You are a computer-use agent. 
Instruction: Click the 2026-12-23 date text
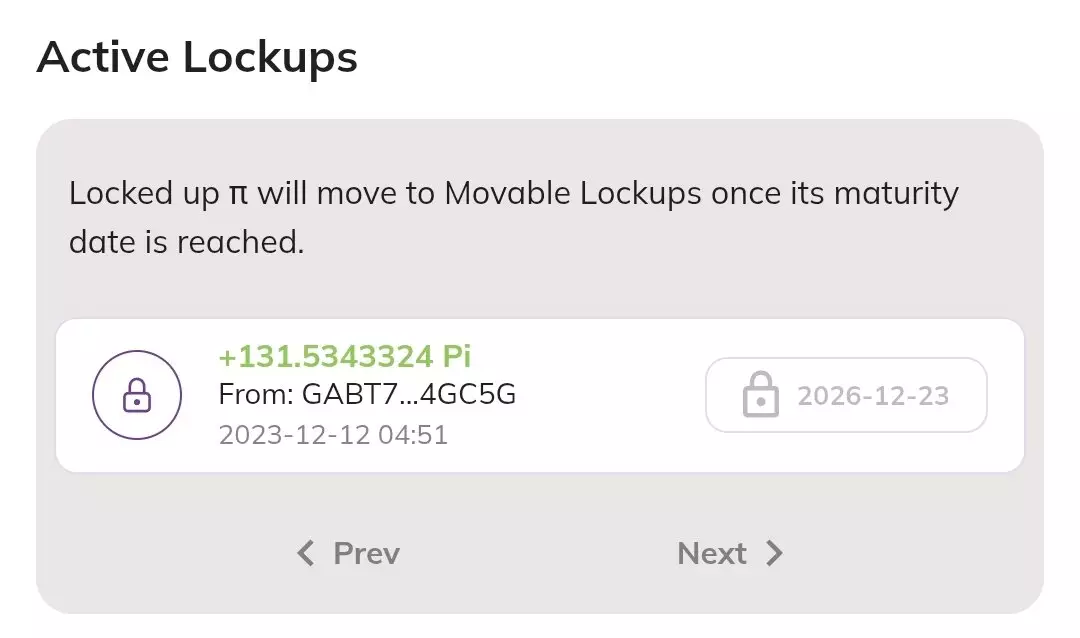(x=873, y=396)
